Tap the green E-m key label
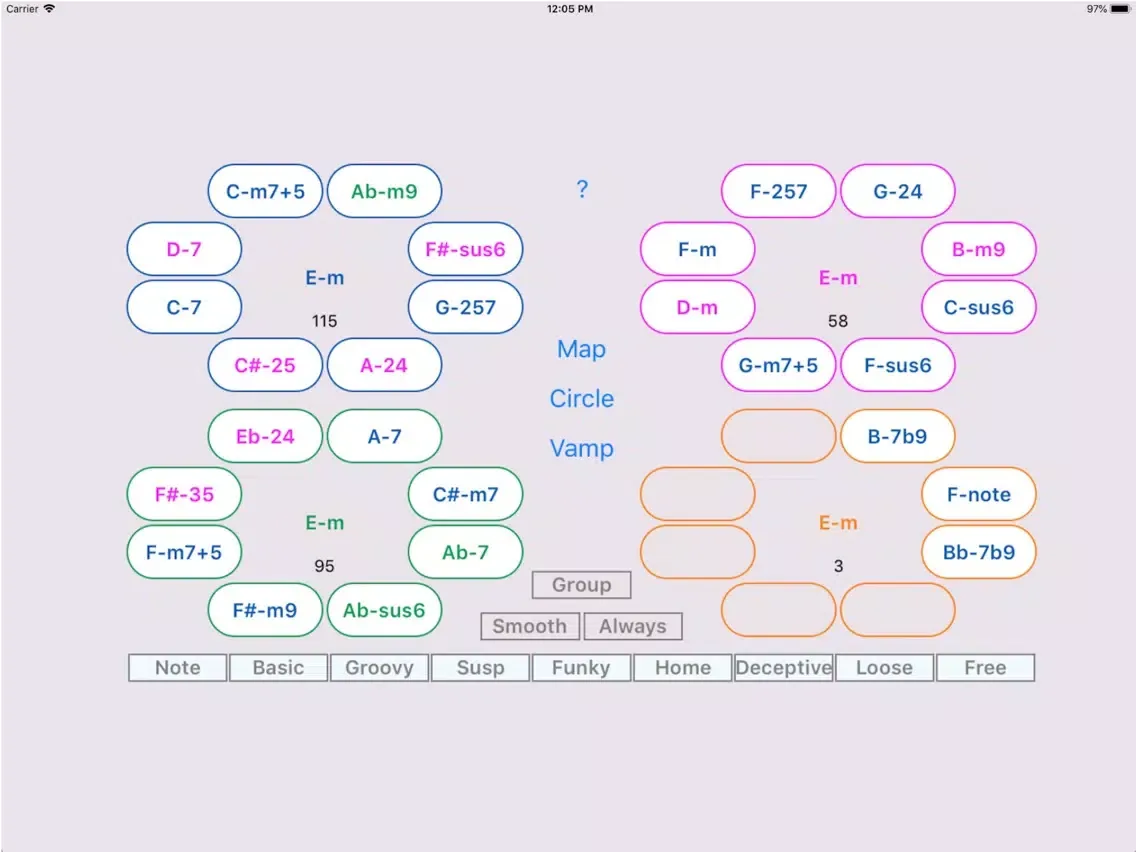Screen dimensions: 1136x852 coord(325,523)
